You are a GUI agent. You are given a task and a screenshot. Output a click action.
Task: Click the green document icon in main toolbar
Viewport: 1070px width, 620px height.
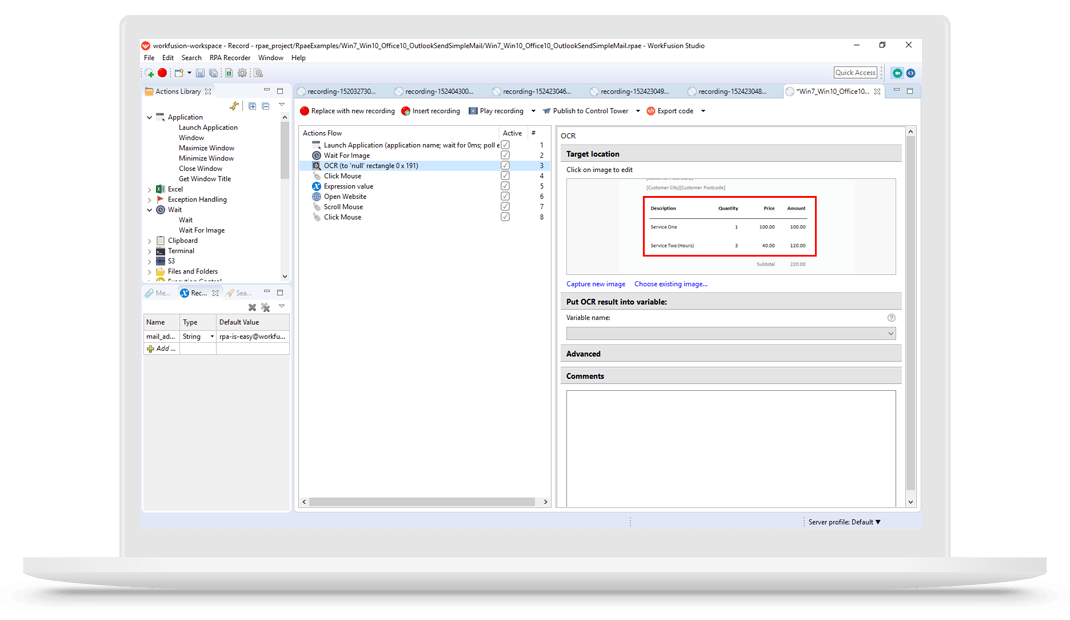[x=229, y=73]
